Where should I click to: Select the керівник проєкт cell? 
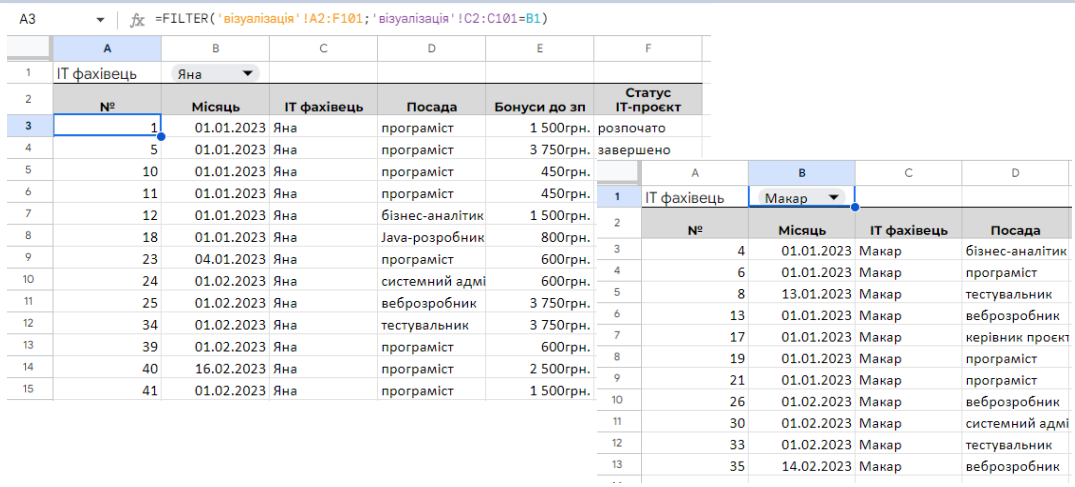[x=1016, y=337]
